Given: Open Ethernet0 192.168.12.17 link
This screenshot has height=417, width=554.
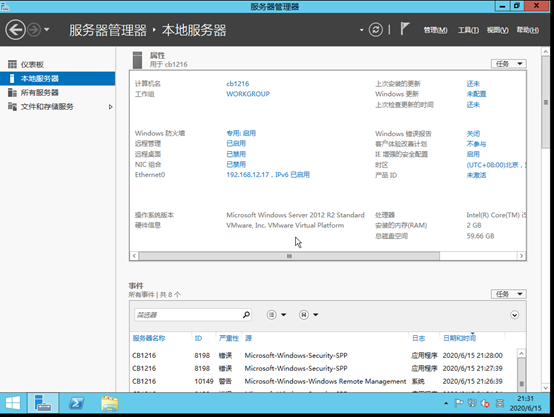Looking at the screenshot, I should 268,175.
